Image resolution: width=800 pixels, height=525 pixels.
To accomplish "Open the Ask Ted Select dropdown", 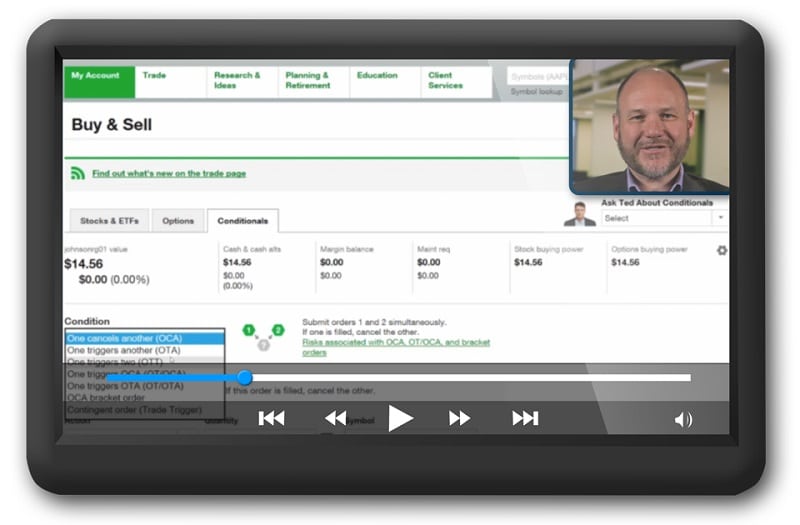I will pos(664,218).
